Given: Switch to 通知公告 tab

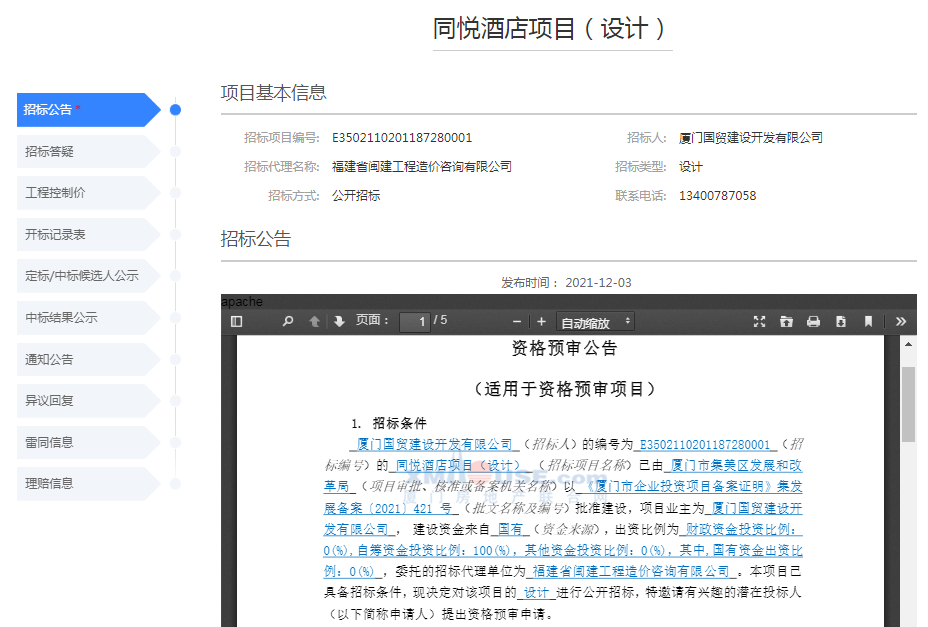Looking at the screenshot, I should (89, 359).
